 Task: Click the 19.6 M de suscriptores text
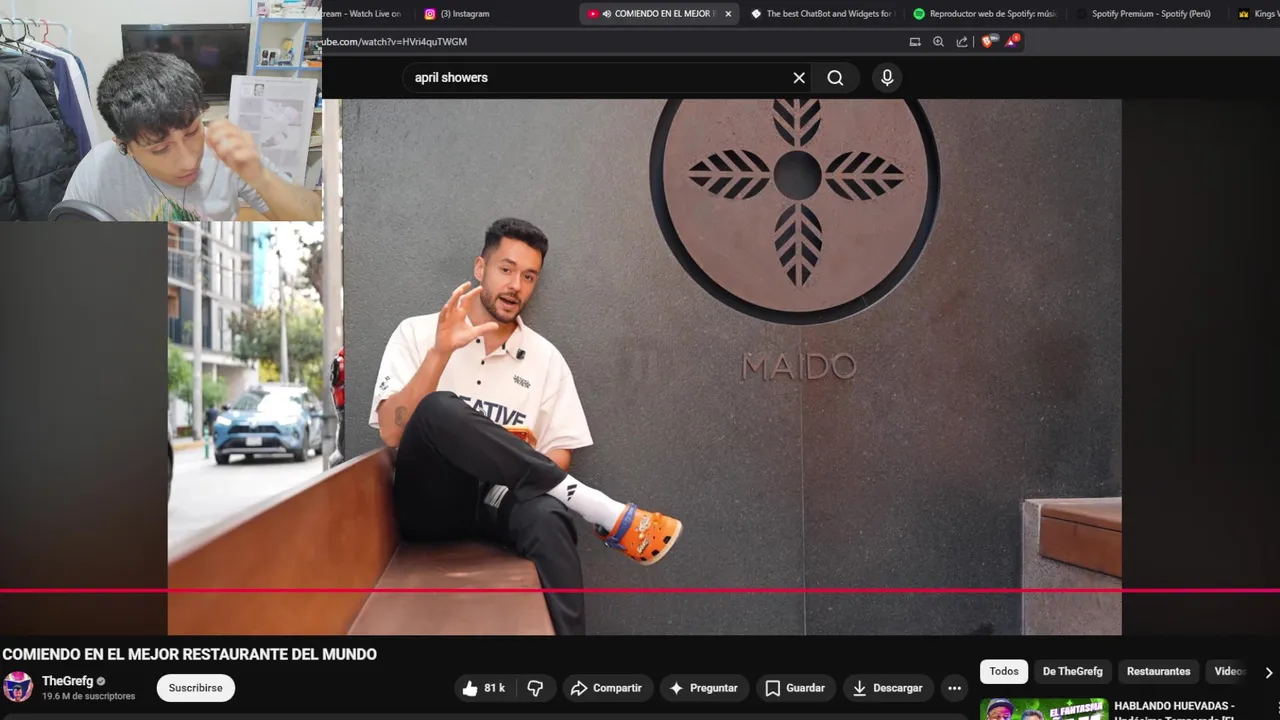pos(88,697)
